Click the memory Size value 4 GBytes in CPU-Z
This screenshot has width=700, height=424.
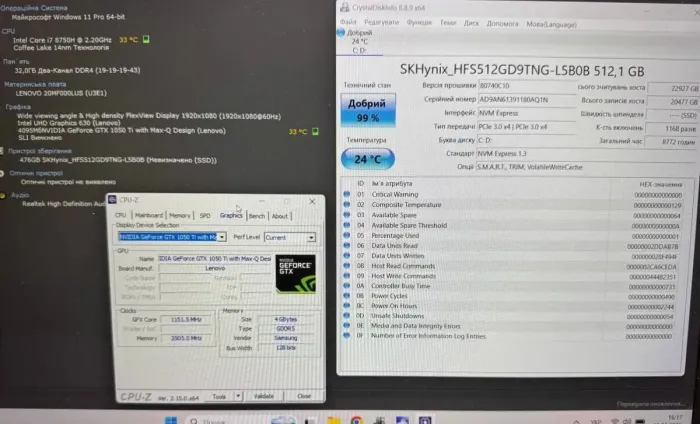(286, 319)
